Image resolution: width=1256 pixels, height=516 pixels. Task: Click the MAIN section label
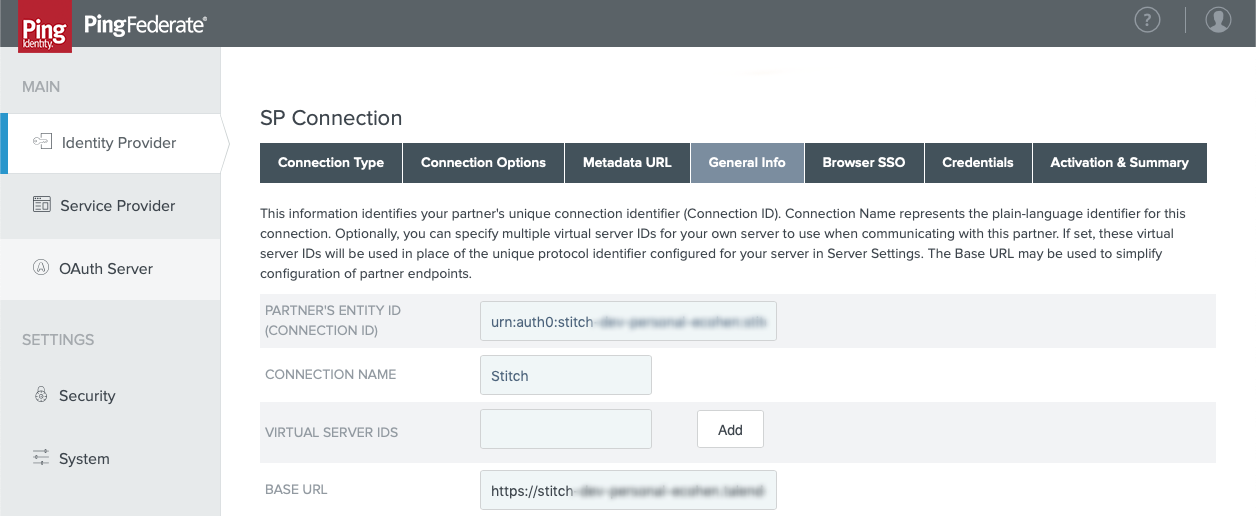tap(41, 87)
